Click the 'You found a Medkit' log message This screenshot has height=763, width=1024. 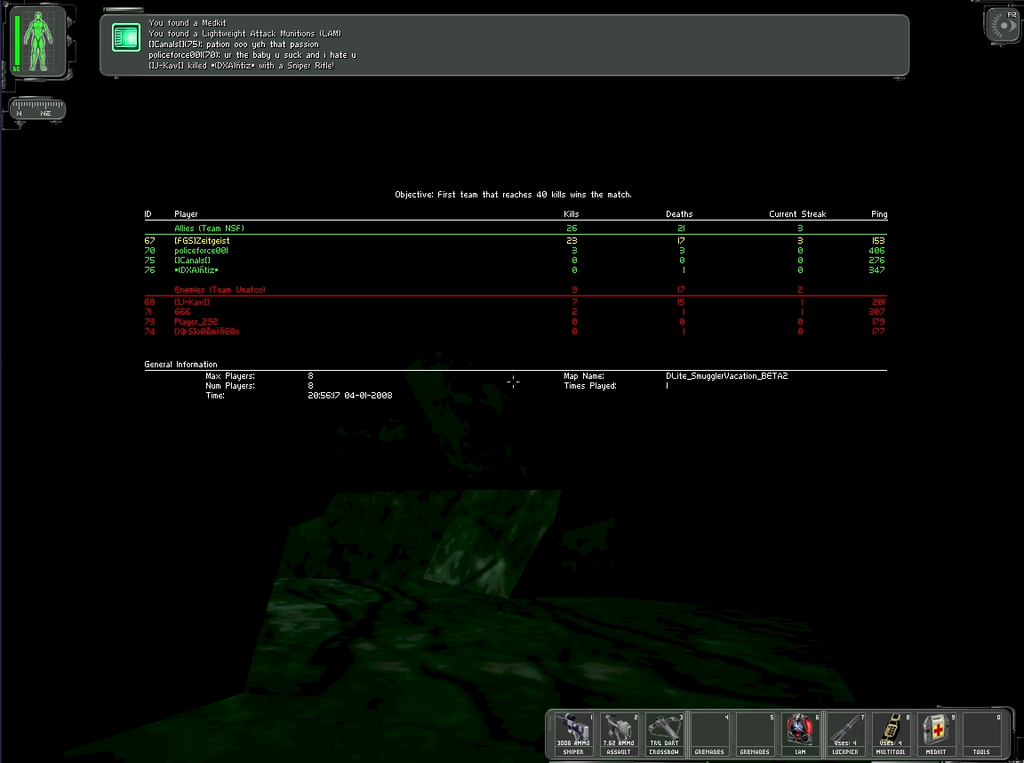(x=187, y=23)
